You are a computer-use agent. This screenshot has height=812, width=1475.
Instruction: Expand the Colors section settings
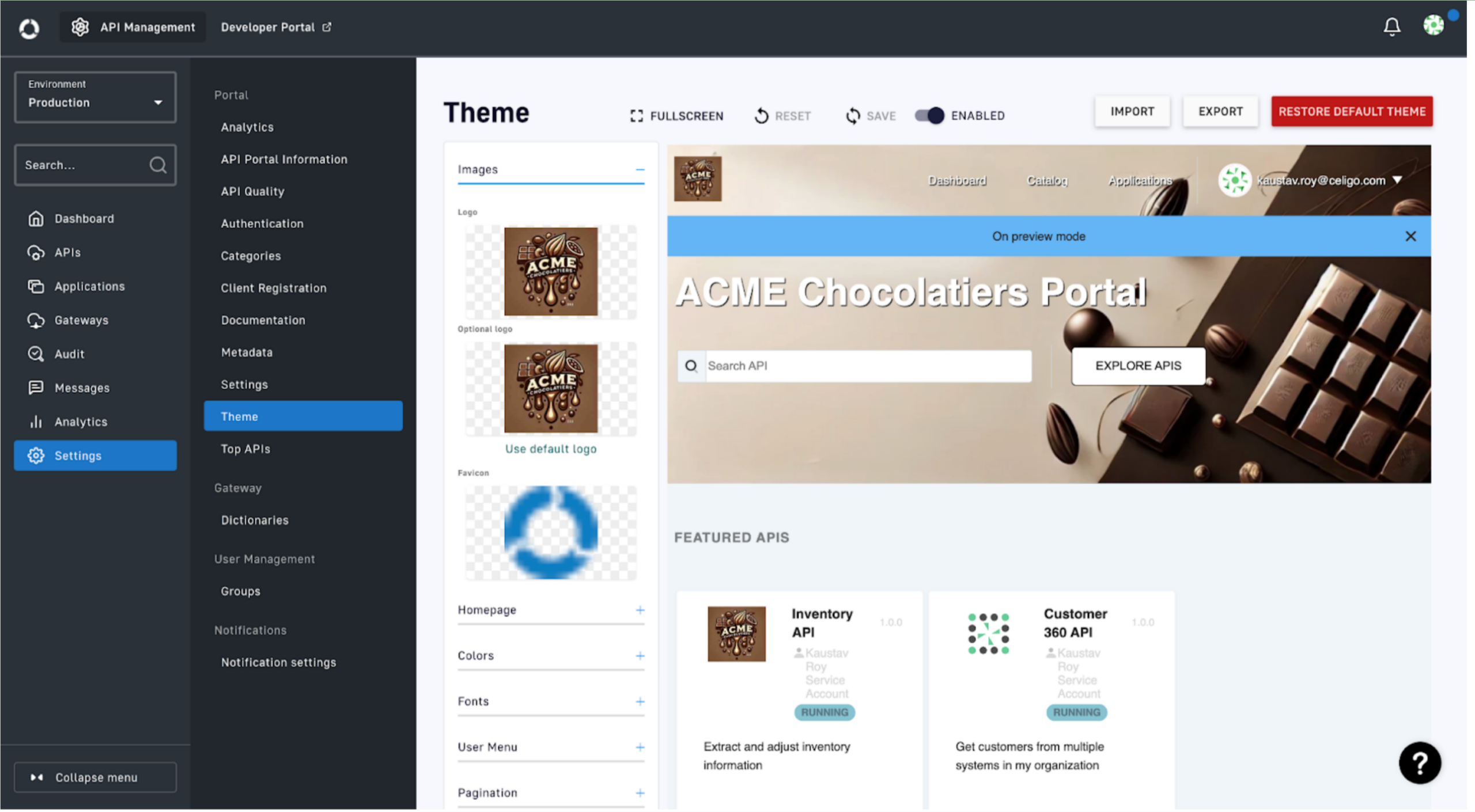(640, 655)
